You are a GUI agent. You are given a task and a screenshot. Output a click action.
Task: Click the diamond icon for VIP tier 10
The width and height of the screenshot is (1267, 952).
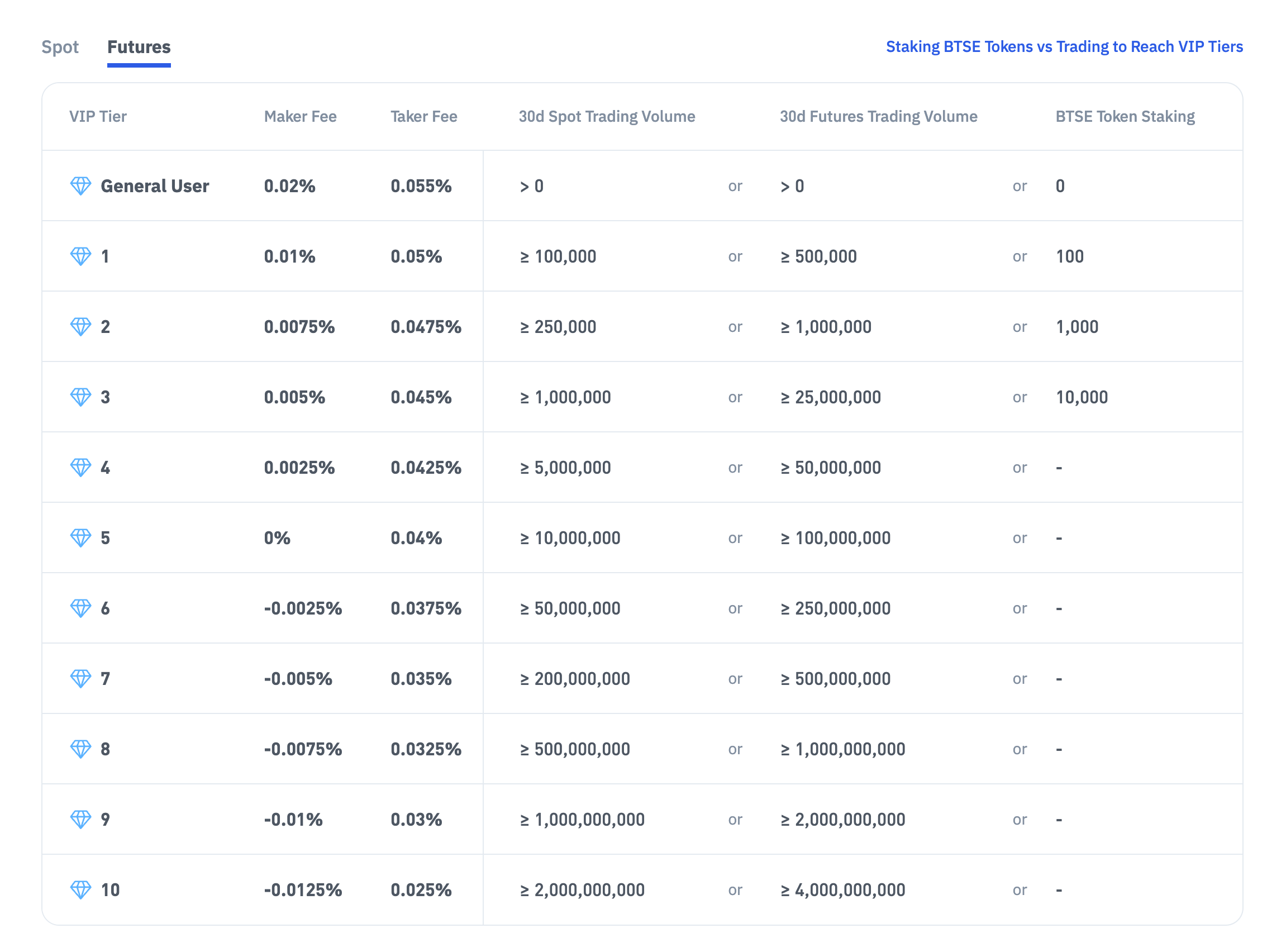click(x=81, y=890)
